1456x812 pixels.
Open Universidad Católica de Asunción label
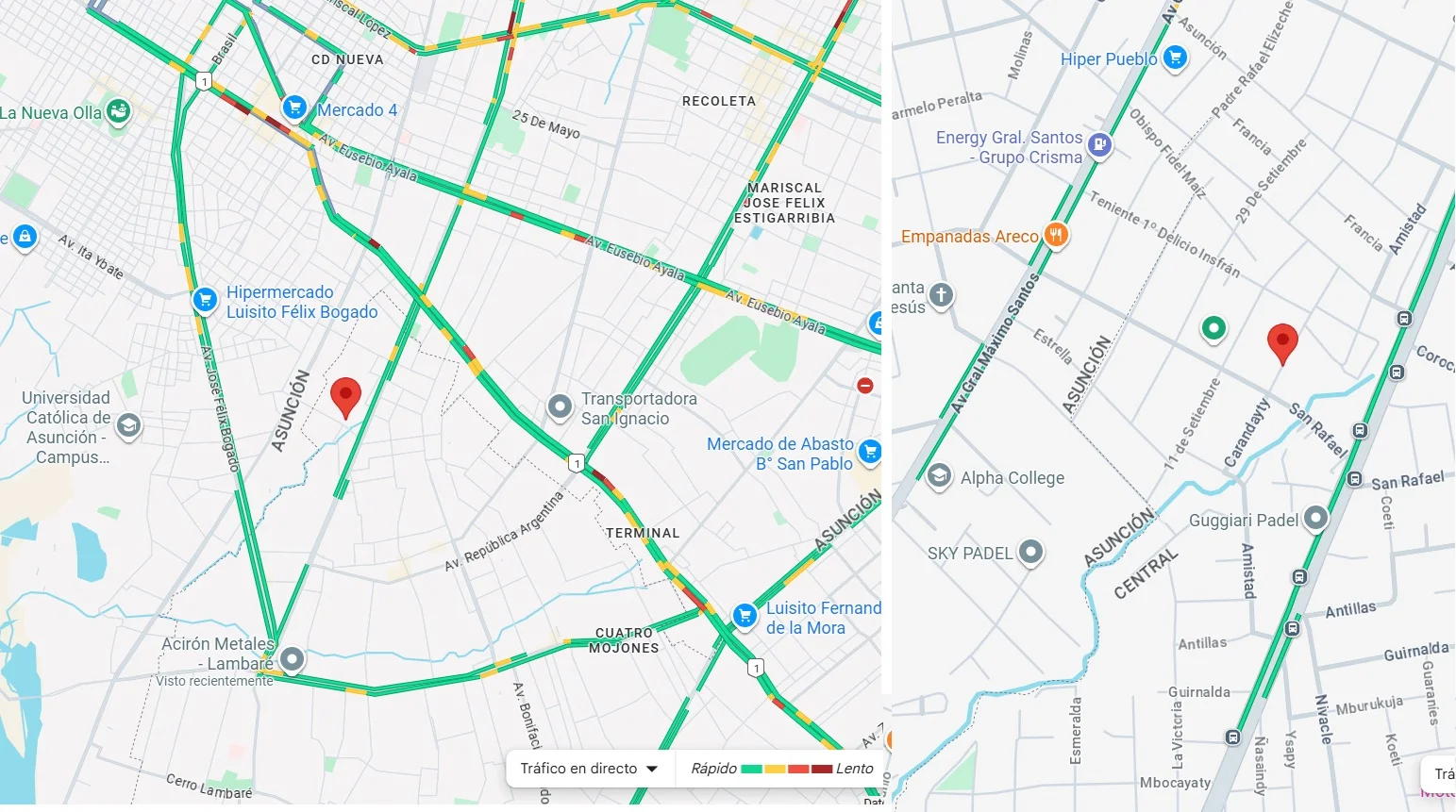coord(66,427)
